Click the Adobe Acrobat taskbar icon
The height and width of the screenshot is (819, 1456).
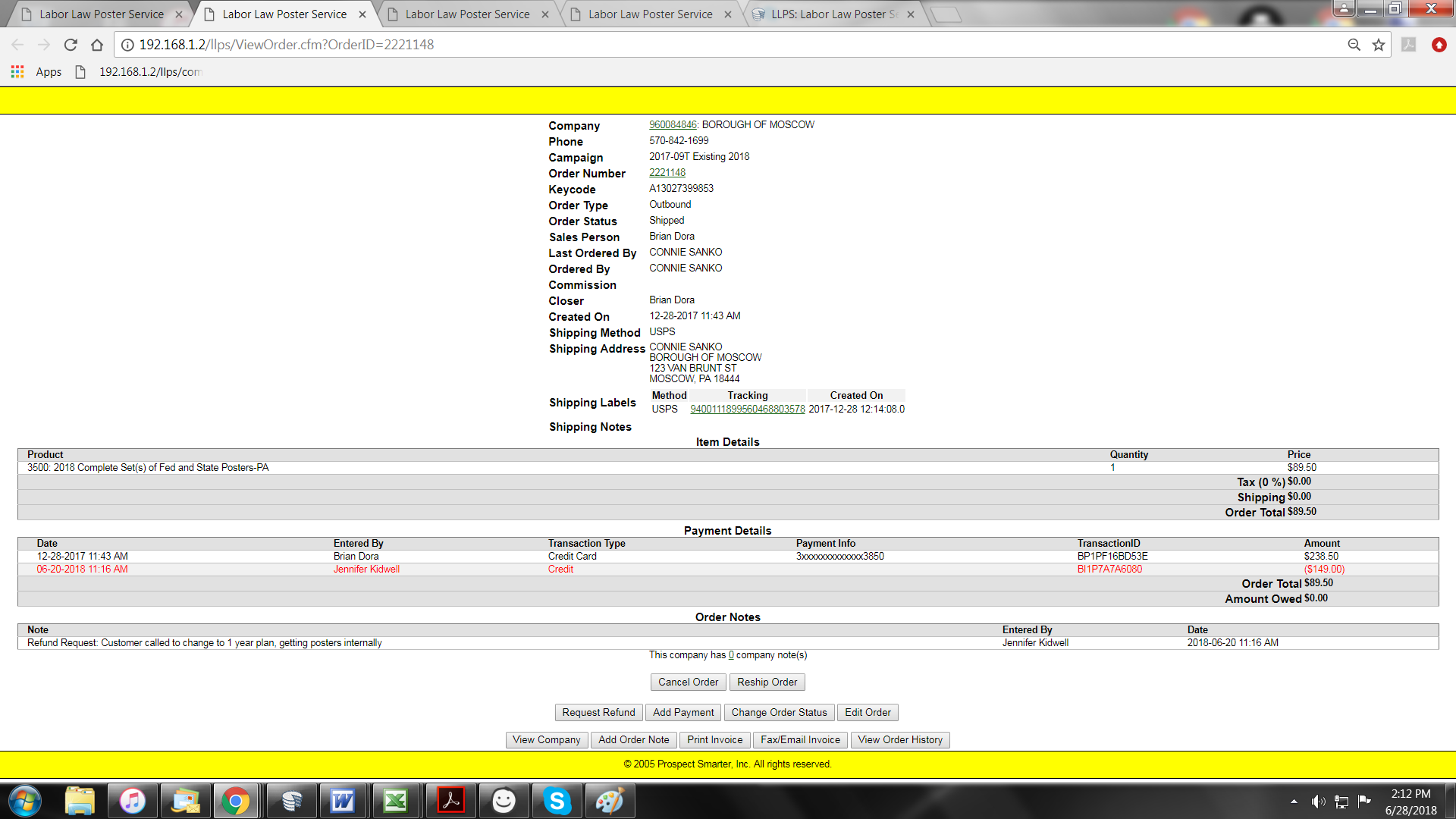pyautogui.click(x=450, y=801)
